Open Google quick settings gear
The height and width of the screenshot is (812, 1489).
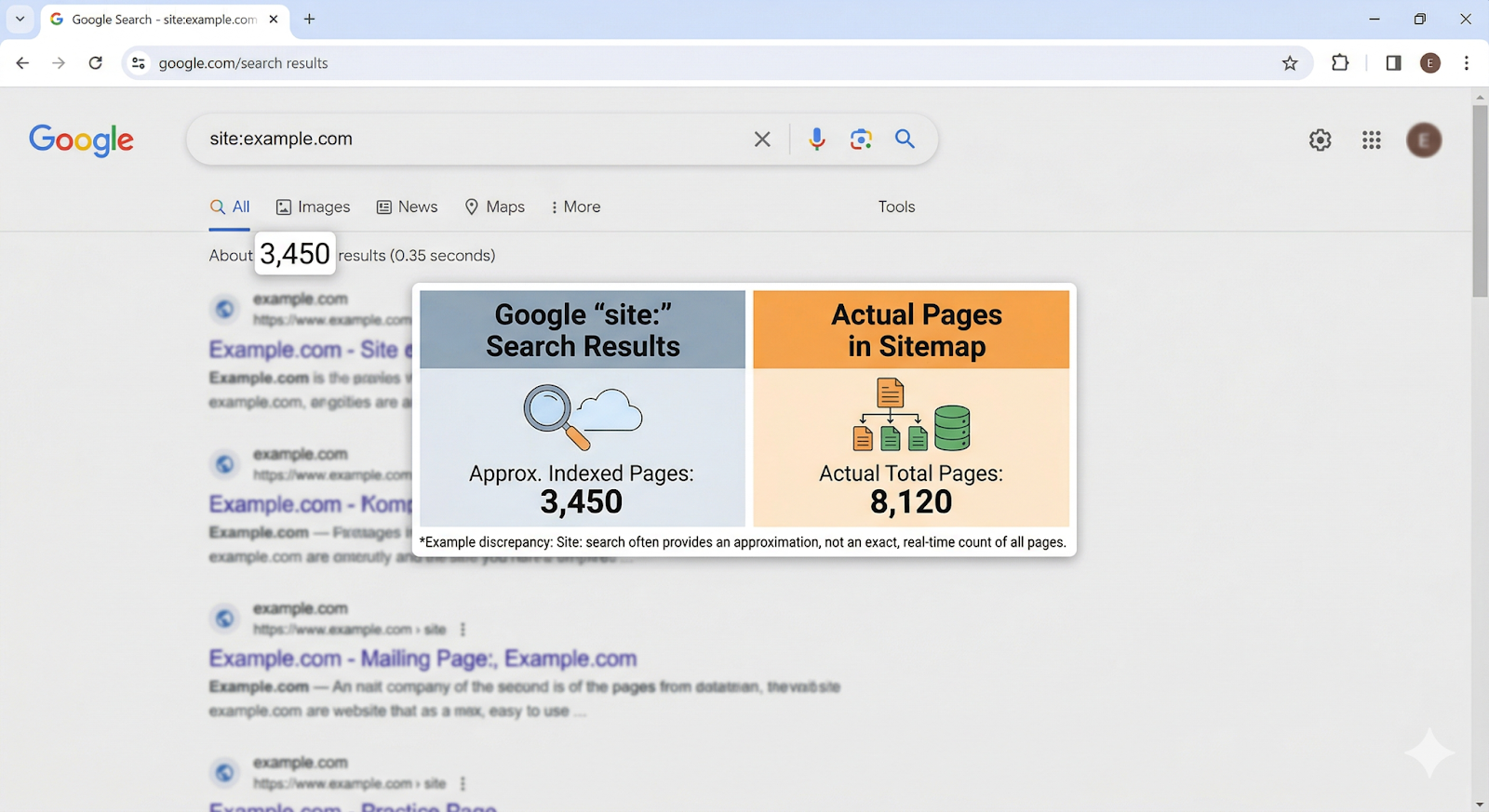(x=1320, y=140)
